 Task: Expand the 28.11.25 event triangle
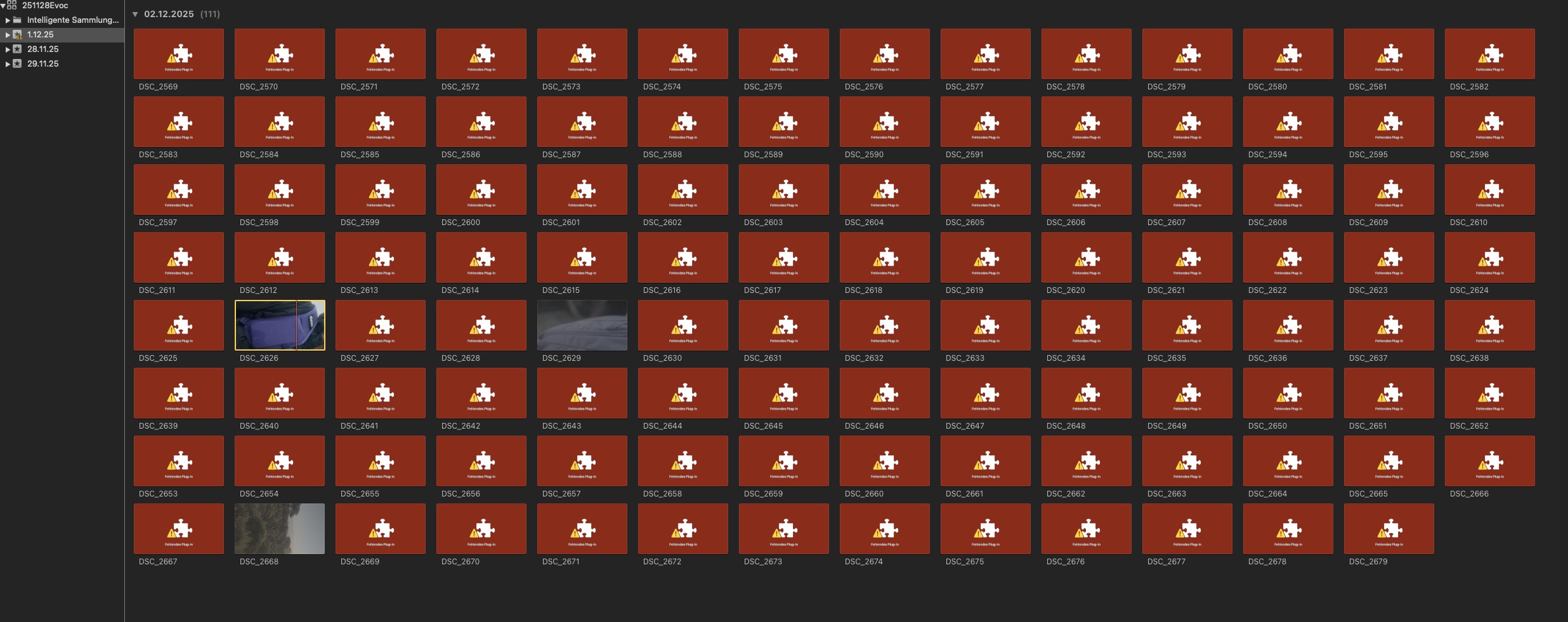[x=8, y=49]
